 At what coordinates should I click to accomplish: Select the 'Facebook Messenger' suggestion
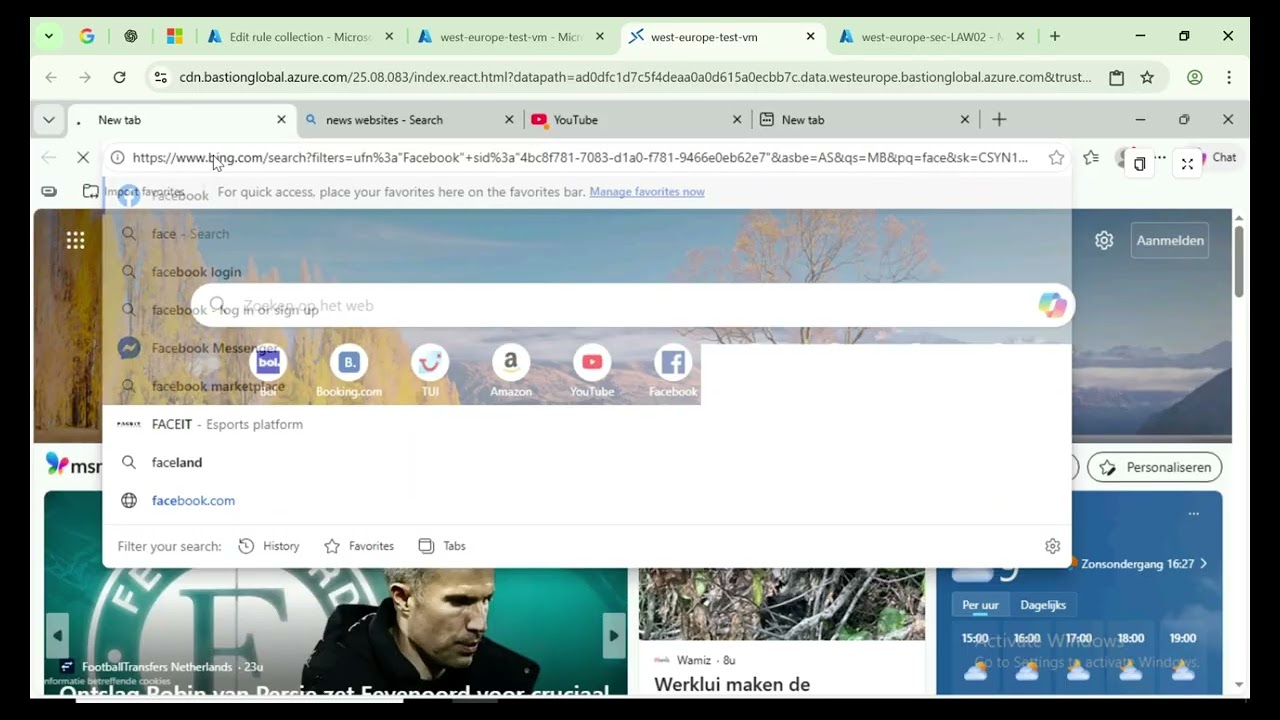pos(586,348)
